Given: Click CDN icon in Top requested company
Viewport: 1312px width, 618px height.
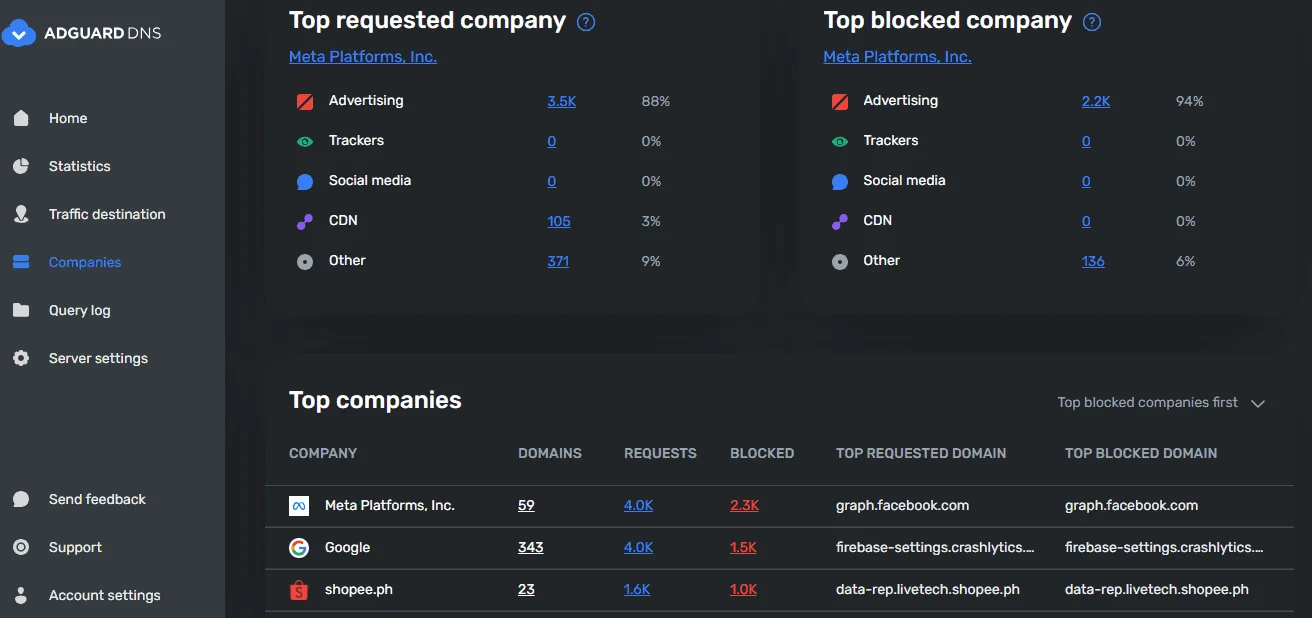Looking at the screenshot, I should (x=305, y=221).
